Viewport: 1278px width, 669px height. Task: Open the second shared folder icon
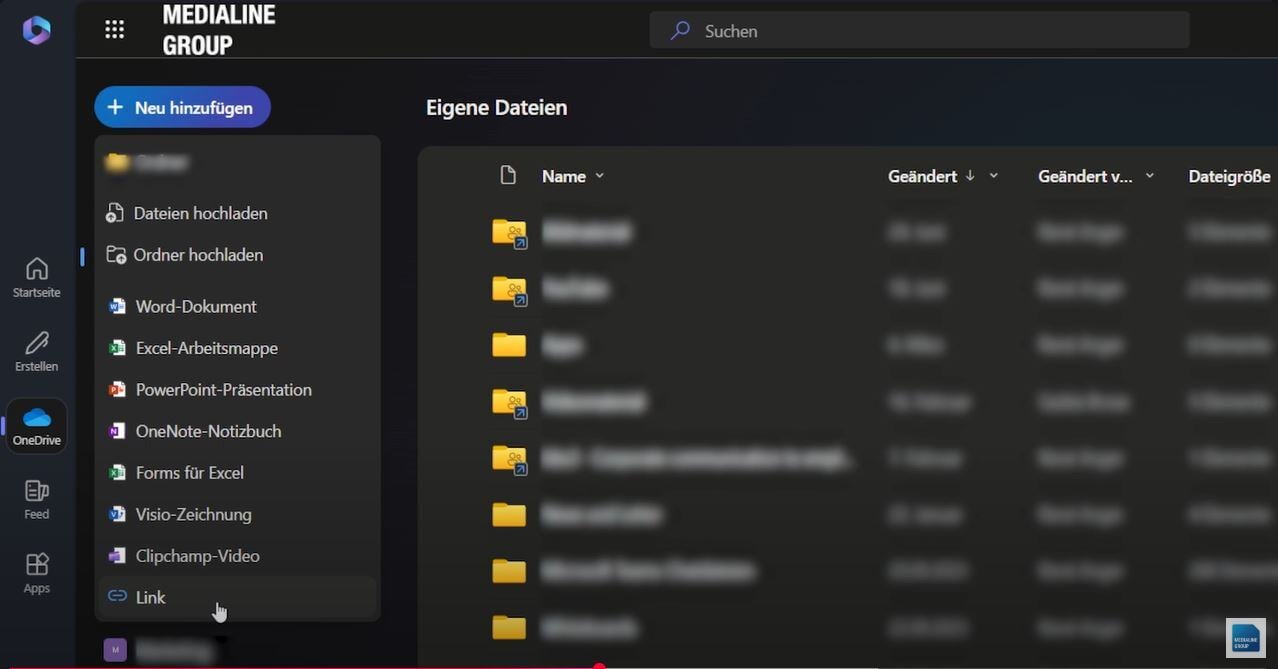point(510,289)
